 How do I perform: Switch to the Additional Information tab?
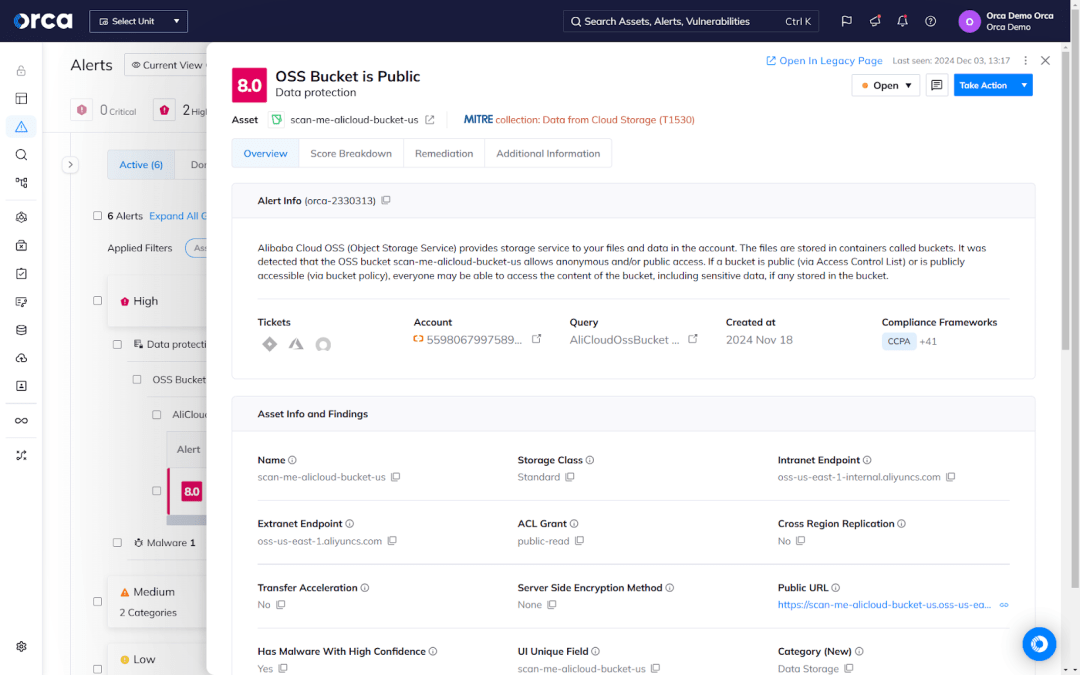coord(548,154)
